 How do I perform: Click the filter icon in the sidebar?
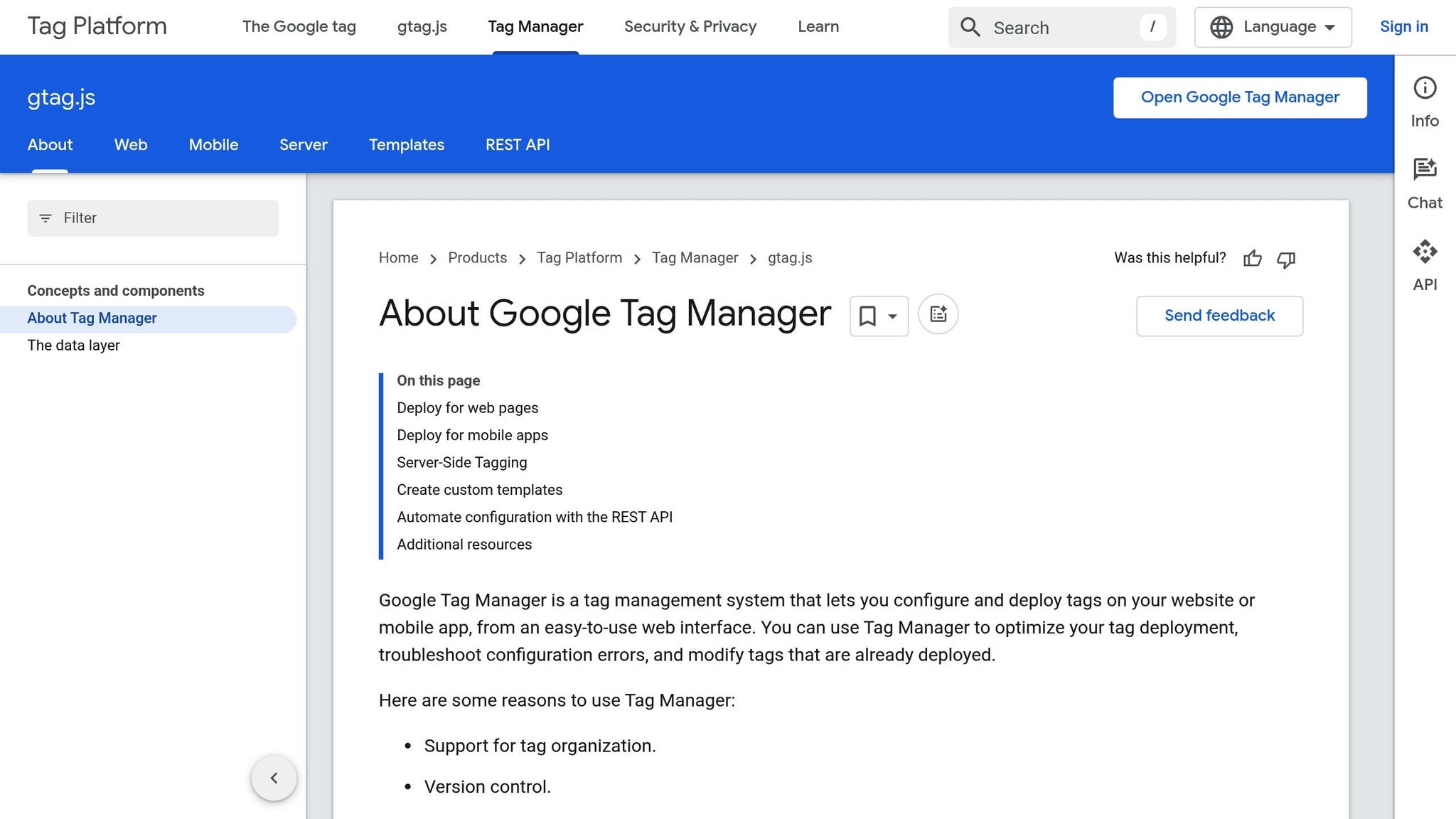tap(45, 218)
